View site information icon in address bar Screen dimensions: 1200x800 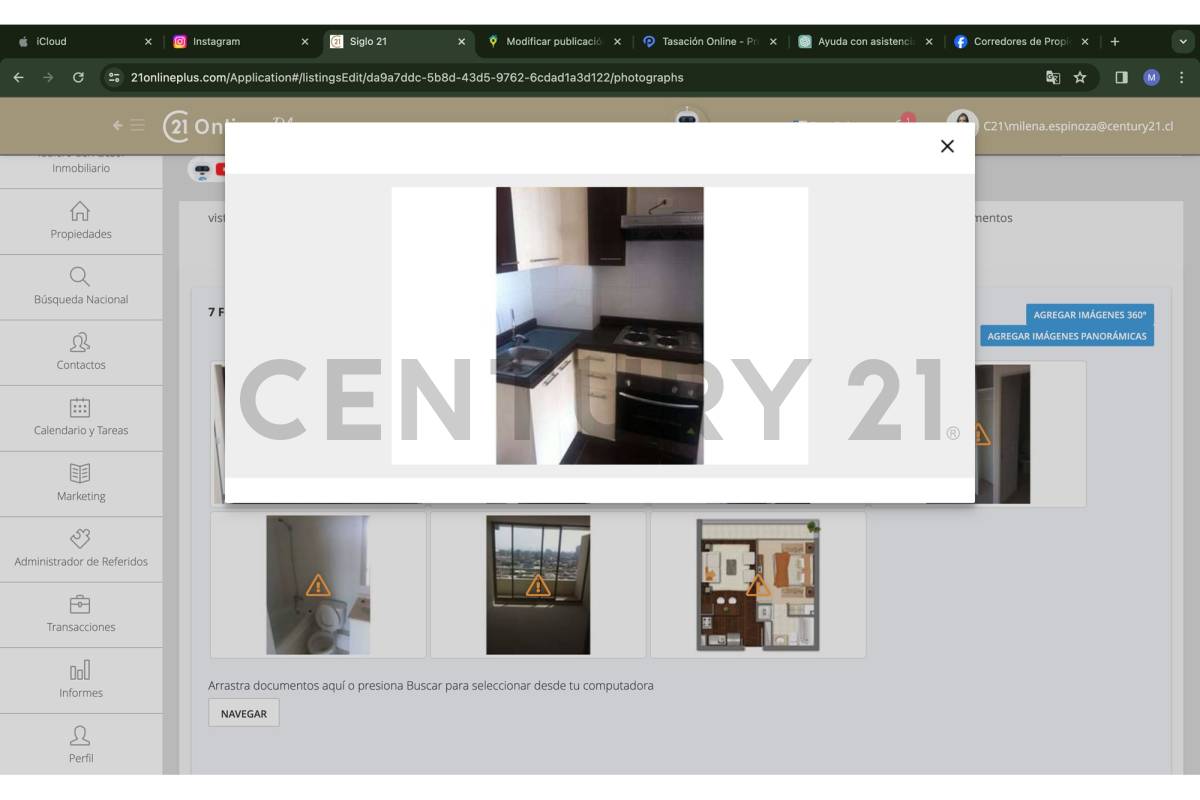point(114,77)
